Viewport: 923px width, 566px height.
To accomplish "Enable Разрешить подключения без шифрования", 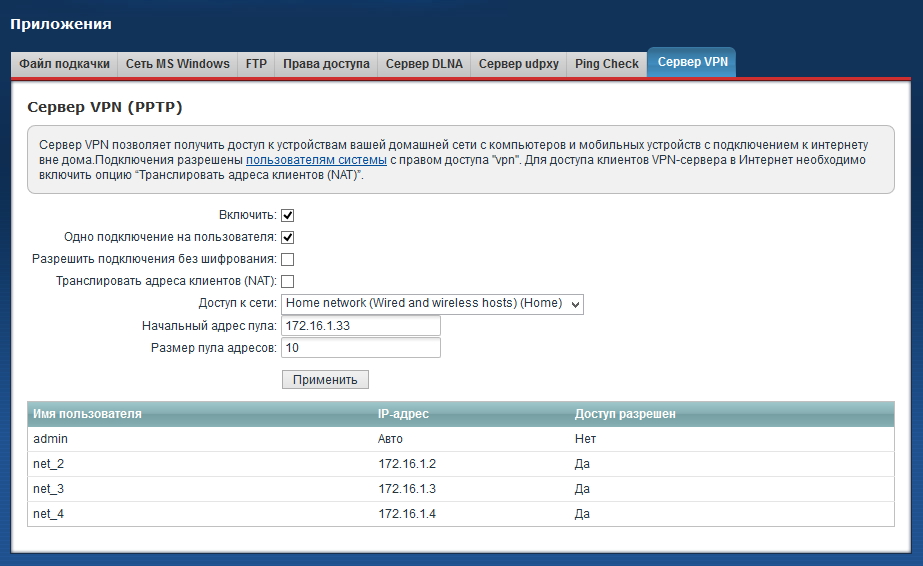I will coord(288,259).
